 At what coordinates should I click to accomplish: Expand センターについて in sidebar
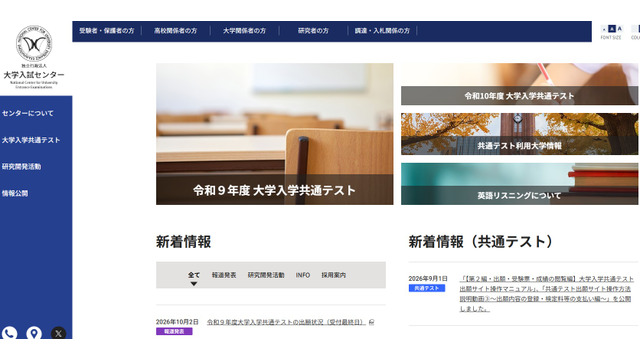[x=28, y=113]
